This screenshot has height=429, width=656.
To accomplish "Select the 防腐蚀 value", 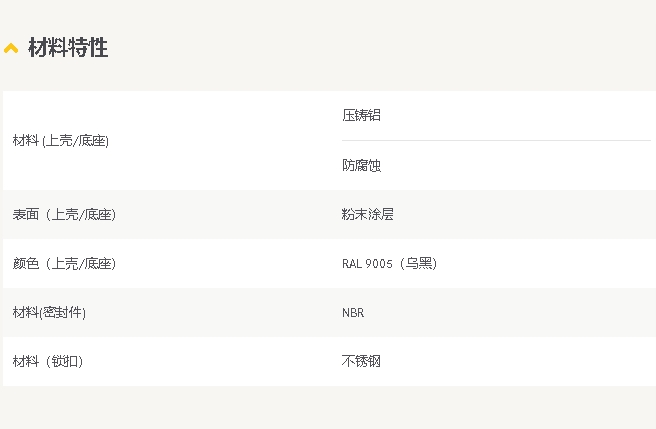I will 361,165.
